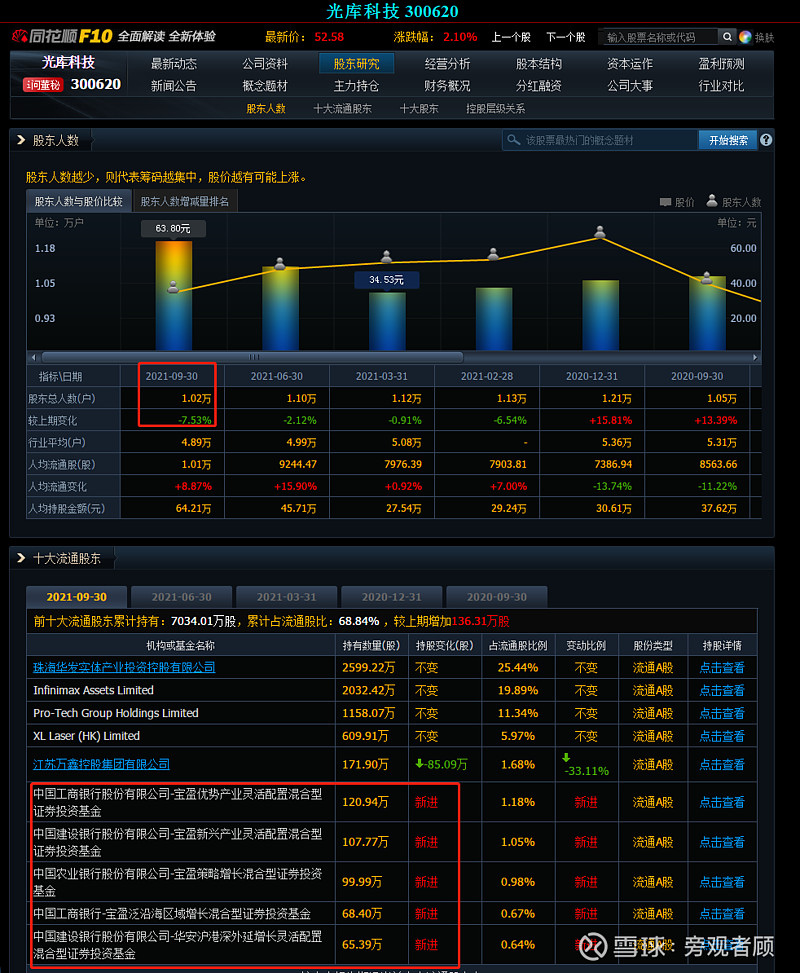The height and width of the screenshot is (973, 800).
Task: Click shareholder marker at the chart peak
Action: 600,232
